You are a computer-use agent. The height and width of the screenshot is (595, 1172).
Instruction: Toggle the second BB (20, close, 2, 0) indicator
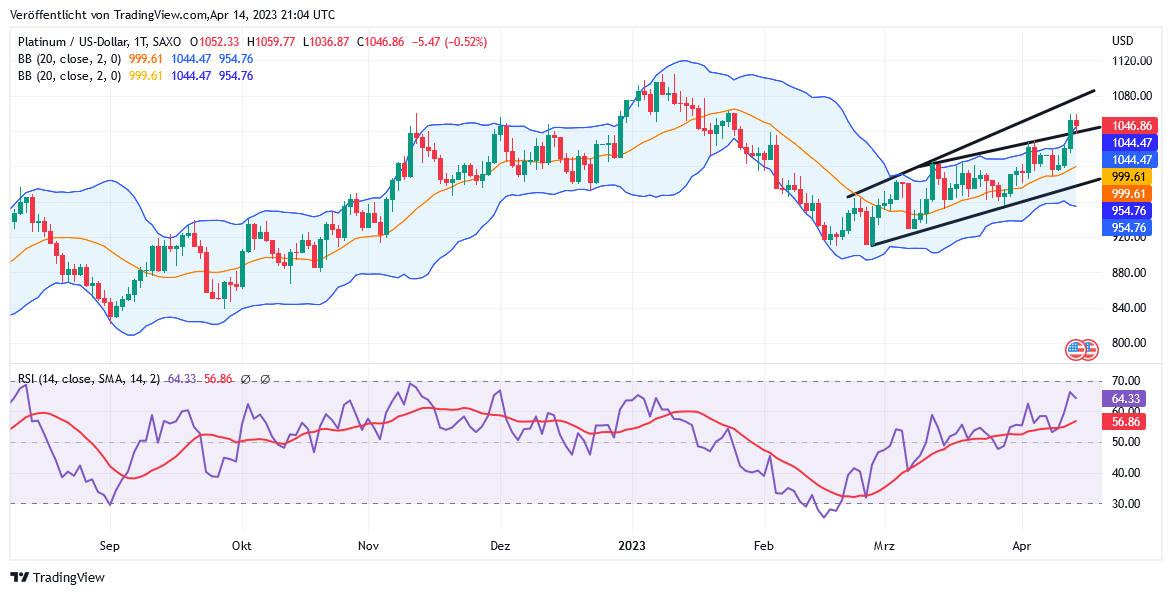click(x=69, y=76)
